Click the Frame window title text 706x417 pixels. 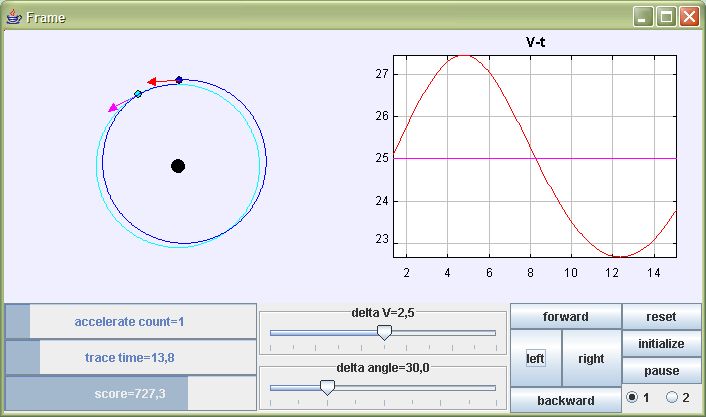click(46, 18)
